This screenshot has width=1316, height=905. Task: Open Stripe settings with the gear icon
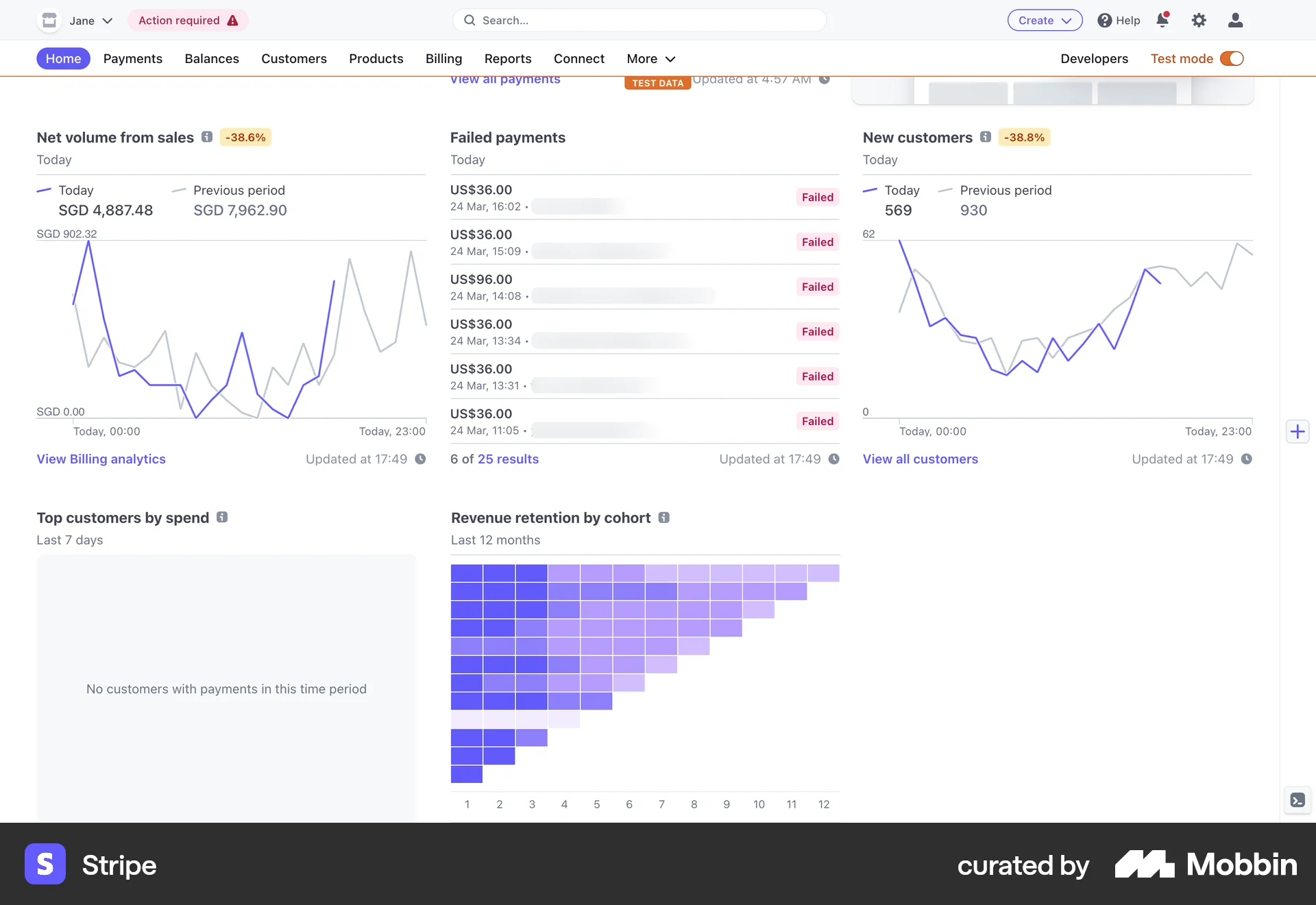point(1199,20)
